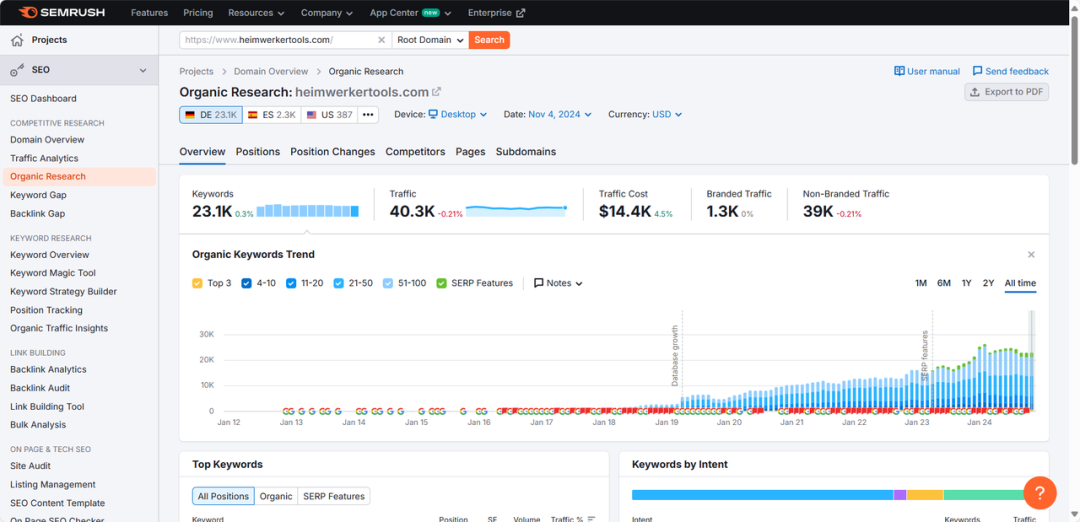Expand the Root Domain dropdown

point(430,40)
